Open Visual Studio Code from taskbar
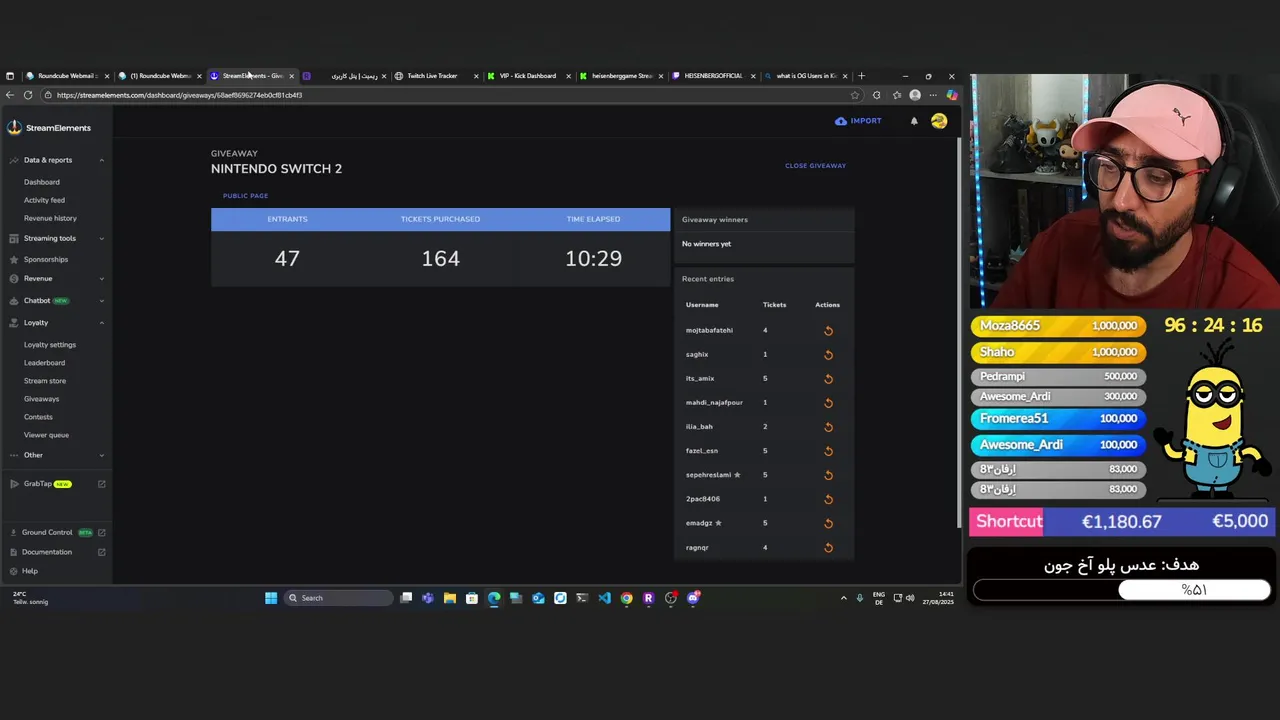Image resolution: width=1280 pixels, height=720 pixels. (x=604, y=598)
